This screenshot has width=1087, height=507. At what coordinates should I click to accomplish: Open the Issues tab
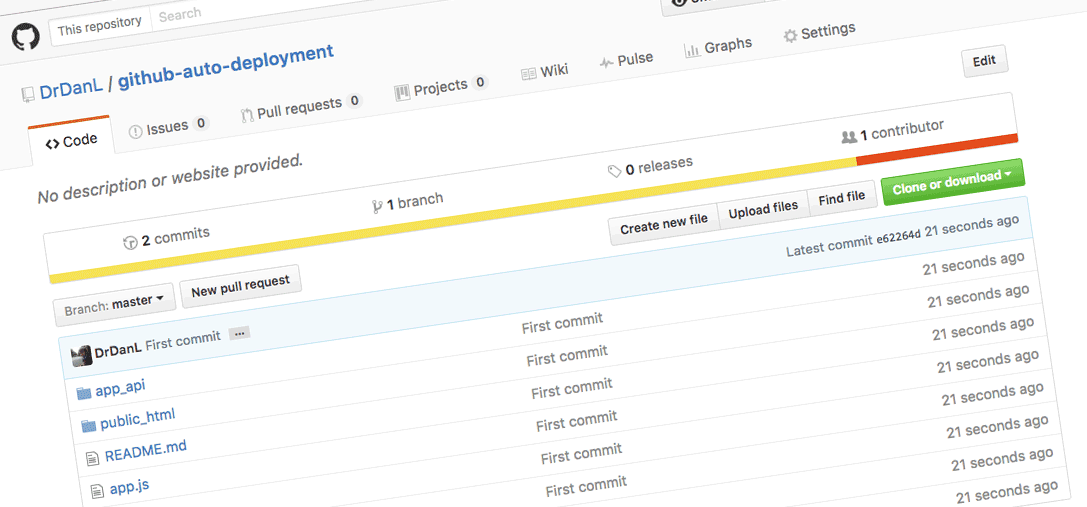pyautogui.click(x=169, y=127)
